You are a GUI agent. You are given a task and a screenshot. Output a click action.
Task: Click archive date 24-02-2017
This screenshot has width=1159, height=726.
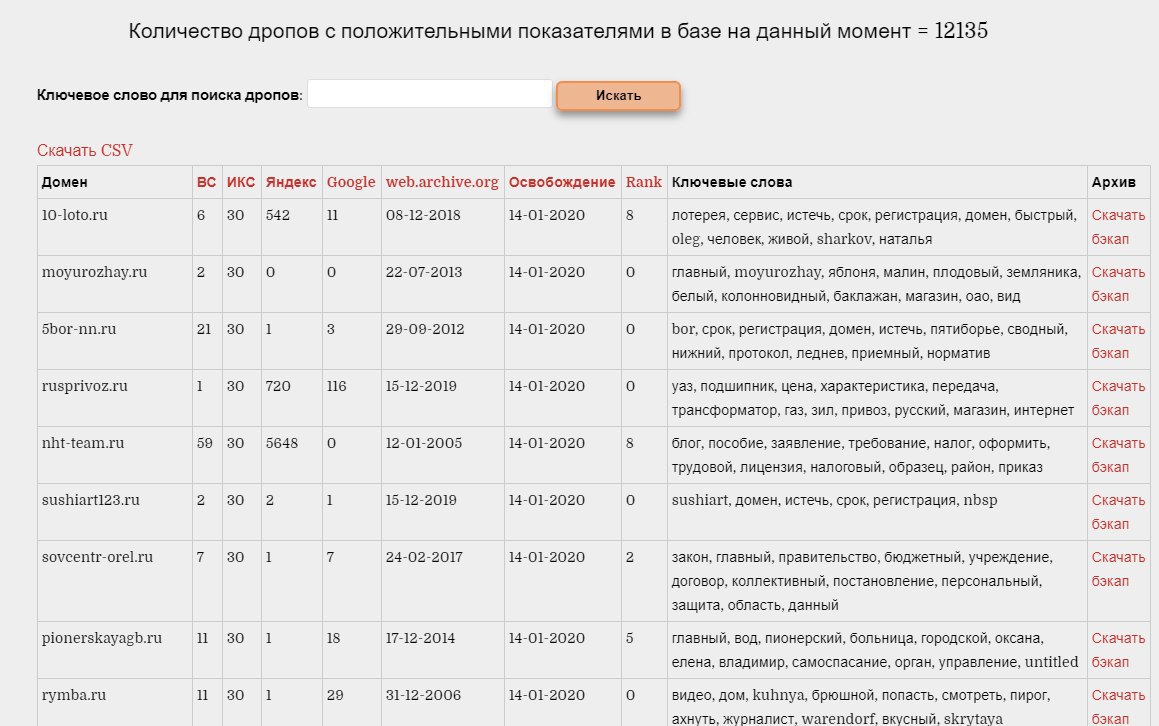[x=424, y=557]
